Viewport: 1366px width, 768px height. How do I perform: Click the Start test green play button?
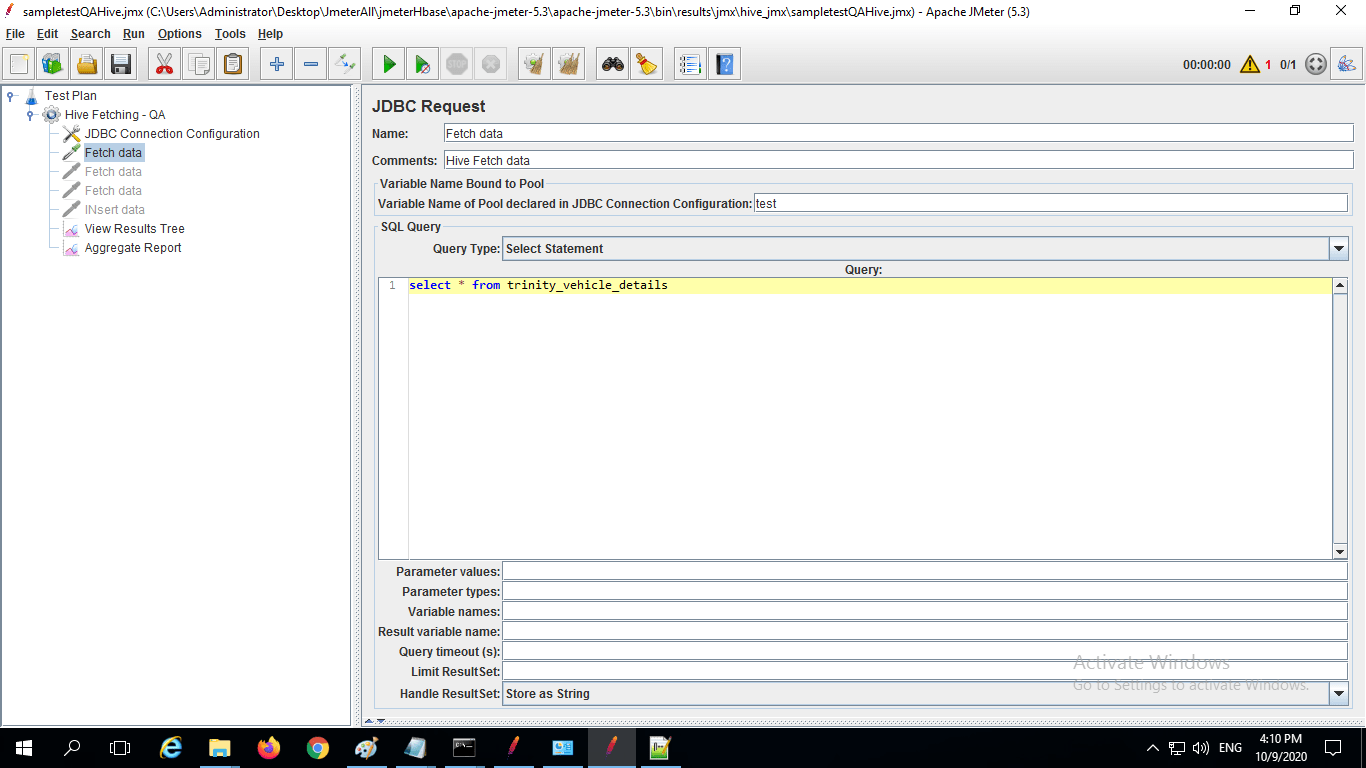(389, 65)
